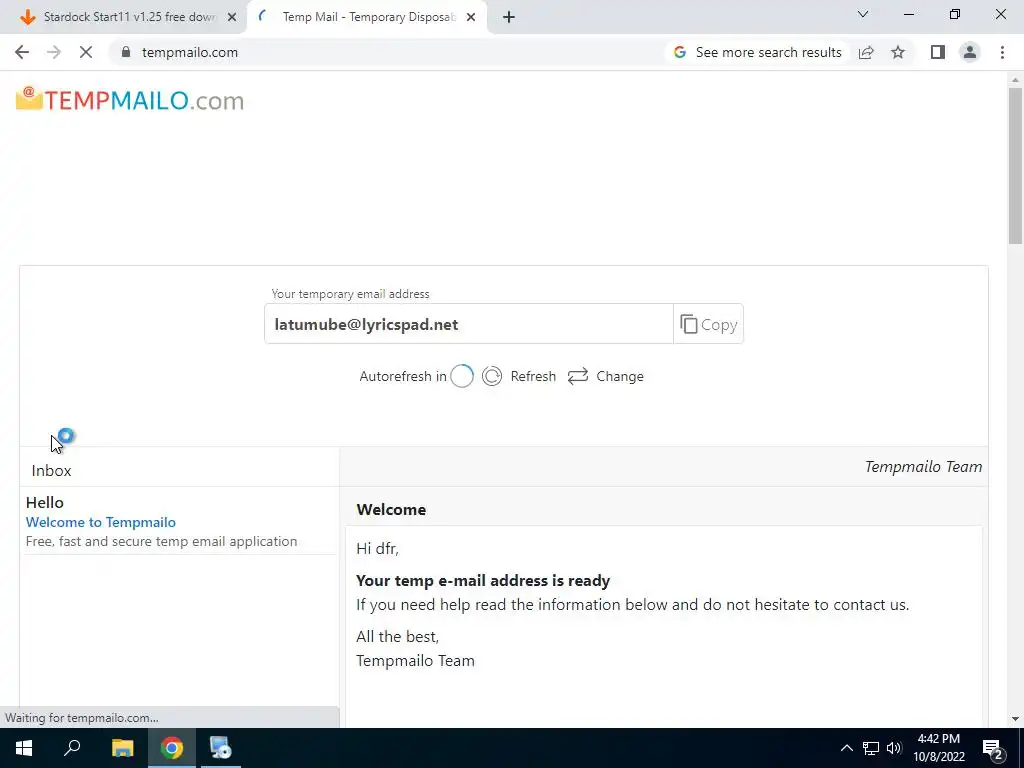
Task: Click 'Your temp e-mail address is ready' text
Action: click(483, 581)
